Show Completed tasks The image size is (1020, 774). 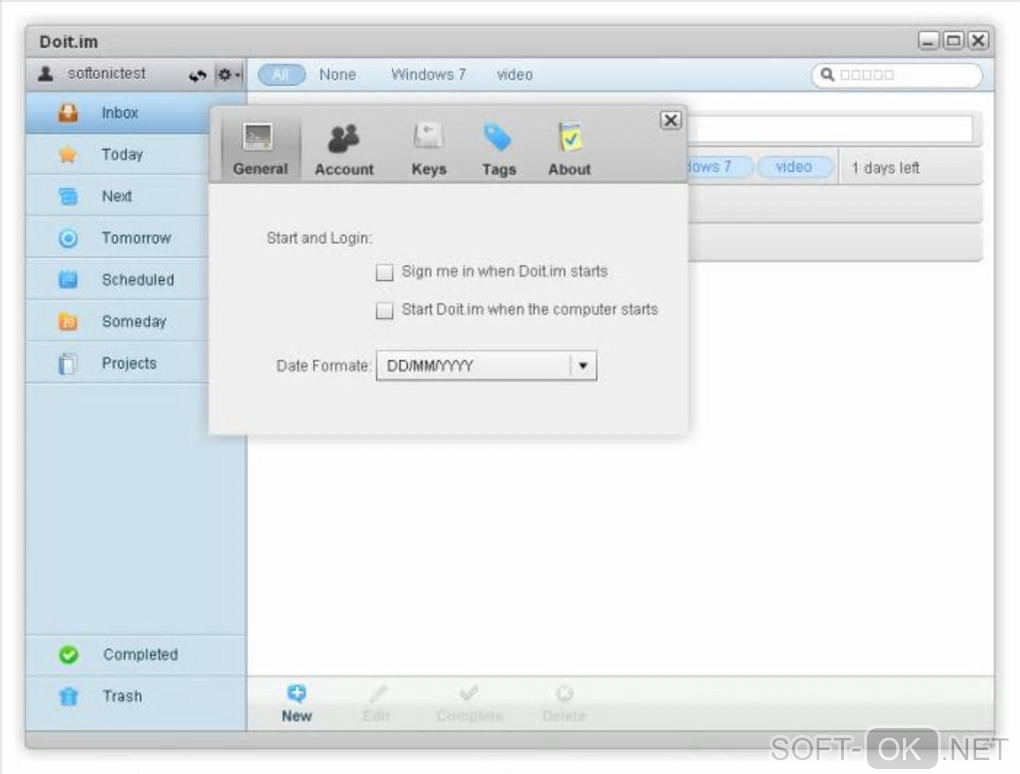tap(136, 654)
